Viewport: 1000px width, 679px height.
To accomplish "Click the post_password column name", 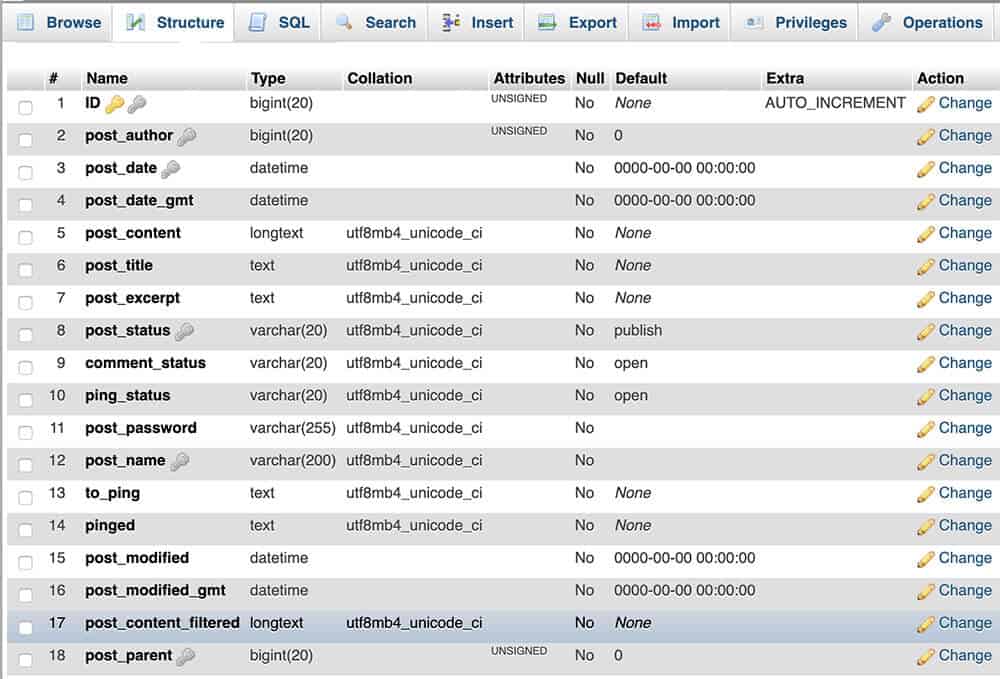I will click(140, 428).
